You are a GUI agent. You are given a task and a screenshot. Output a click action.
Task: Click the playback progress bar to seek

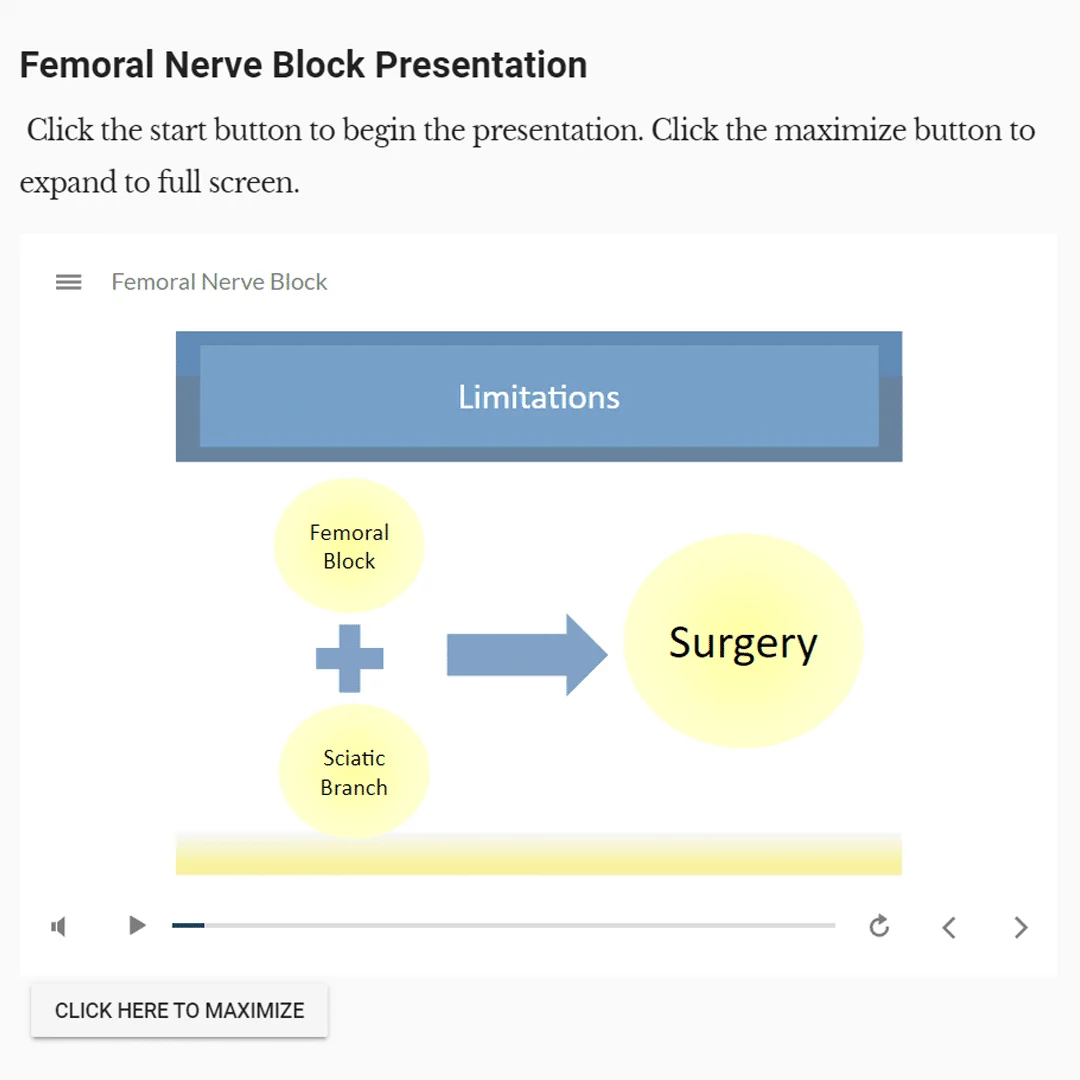click(503, 925)
